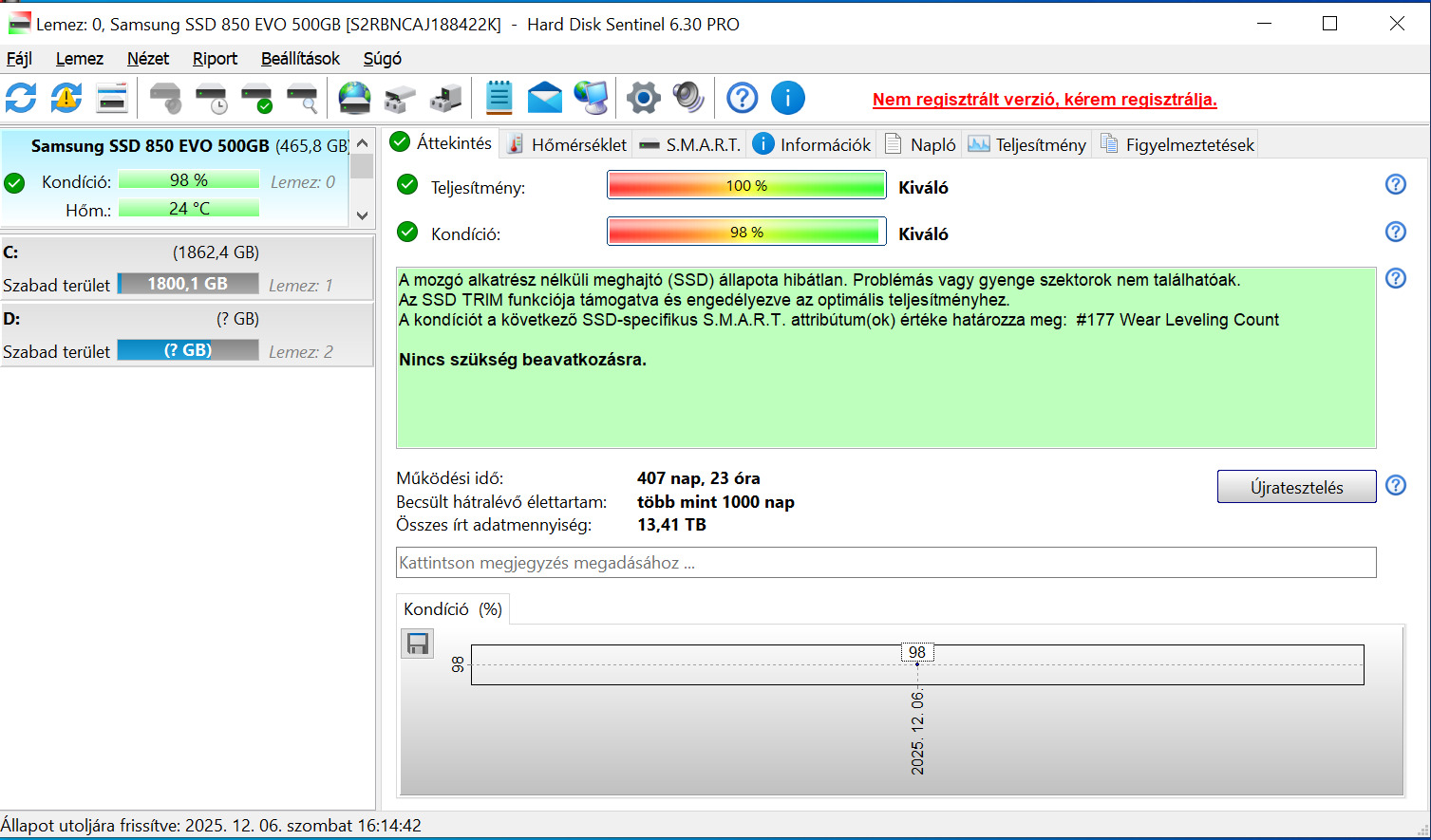Click the left panel 24 °C temperature bar
Screen dimensions: 1431x840
(x=189, y=209)
